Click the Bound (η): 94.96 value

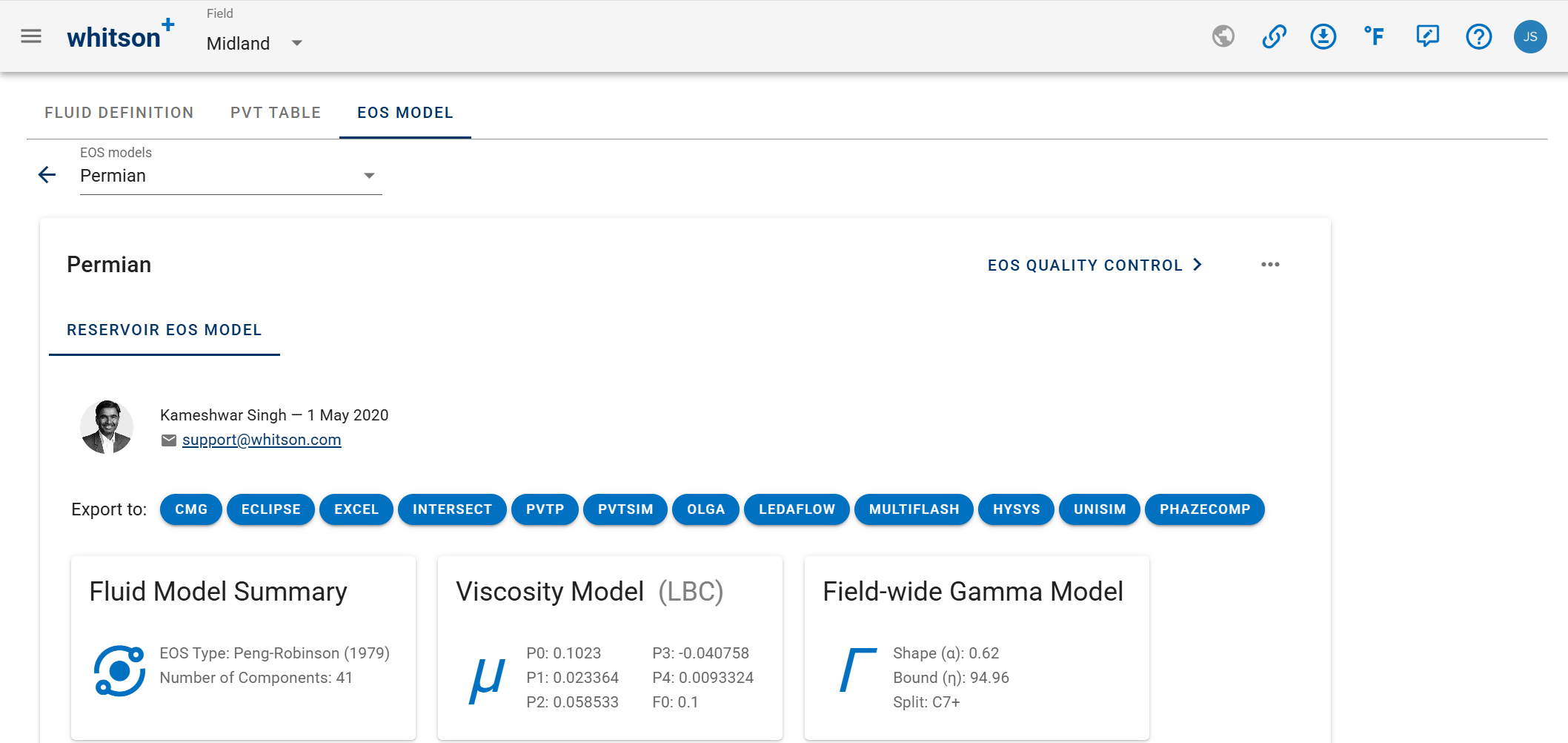(951, 678)
